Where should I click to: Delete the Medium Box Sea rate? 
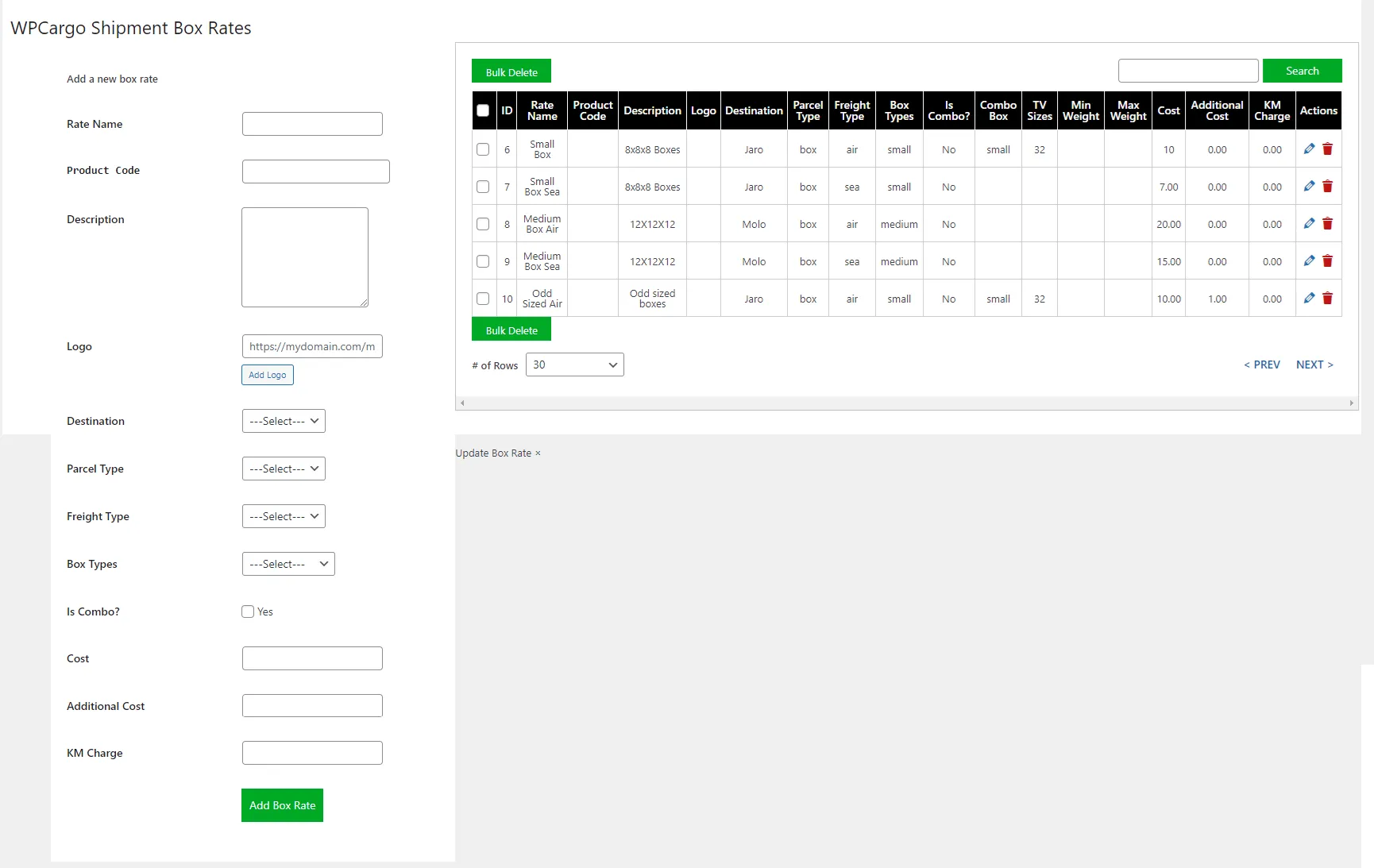pyautogui.click(x=1327, y=261)
